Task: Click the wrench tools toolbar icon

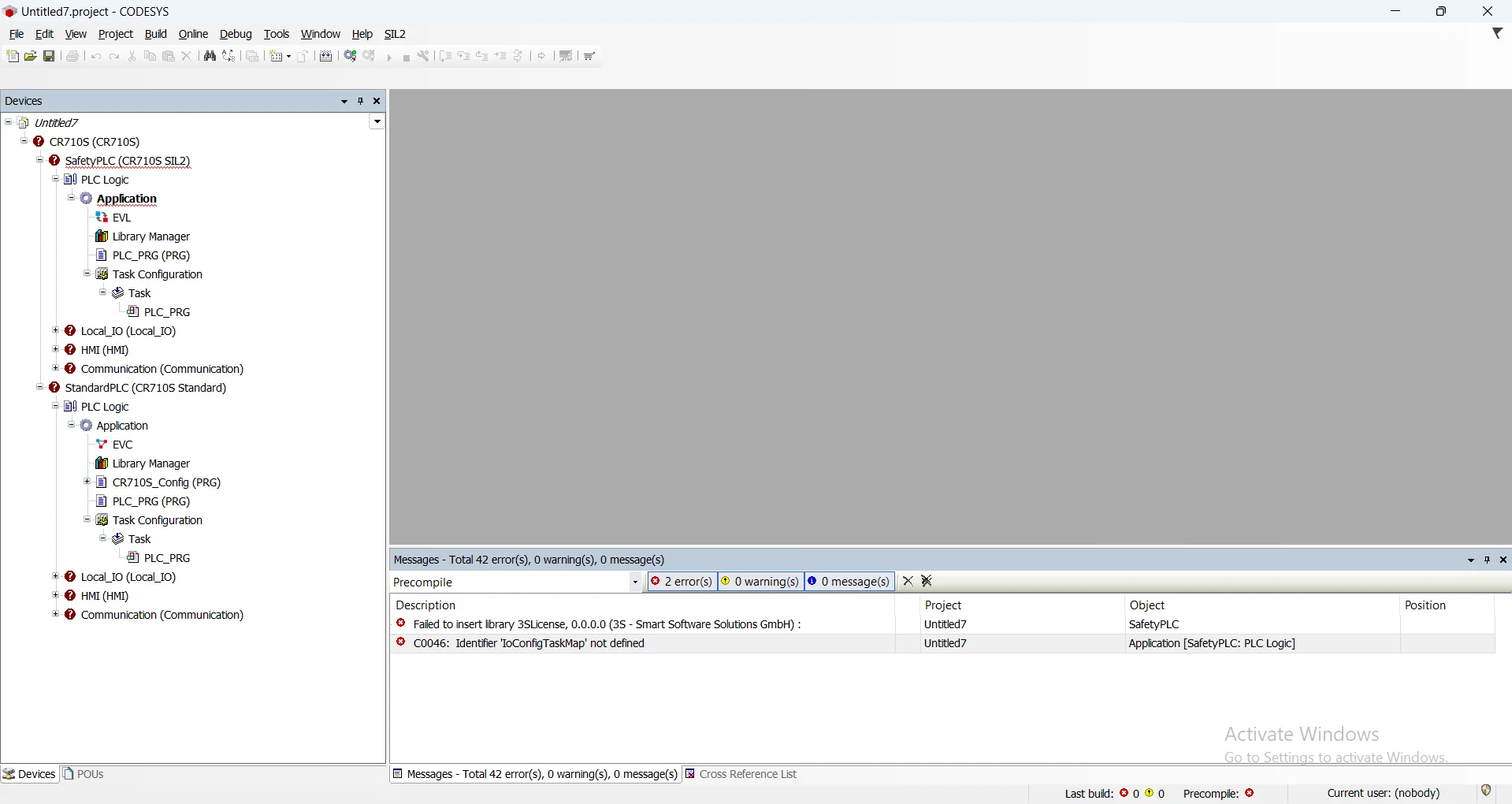Action: (424, 56)
